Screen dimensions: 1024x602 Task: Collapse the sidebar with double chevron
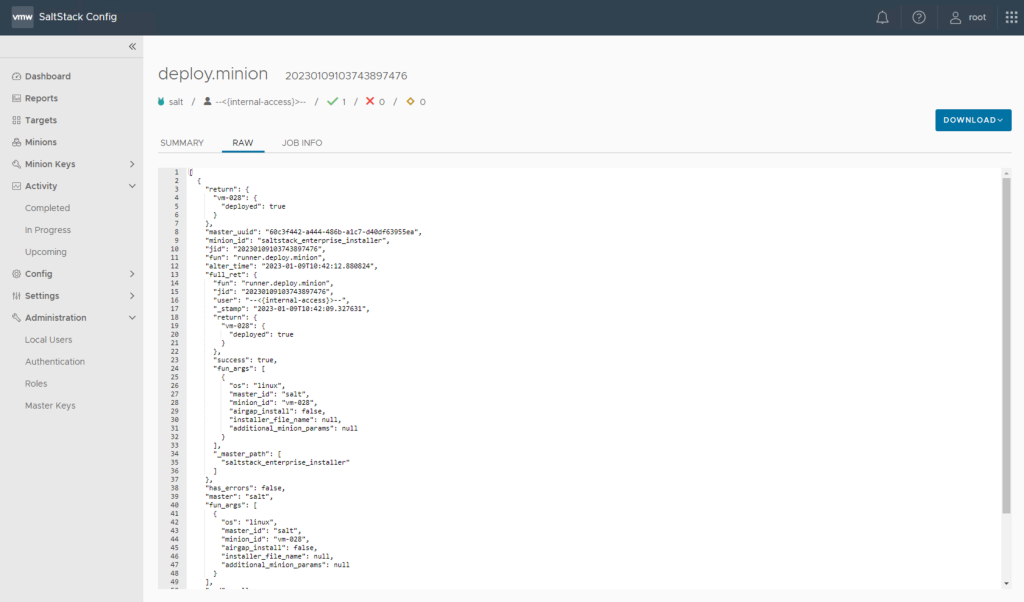pos(132,46)
